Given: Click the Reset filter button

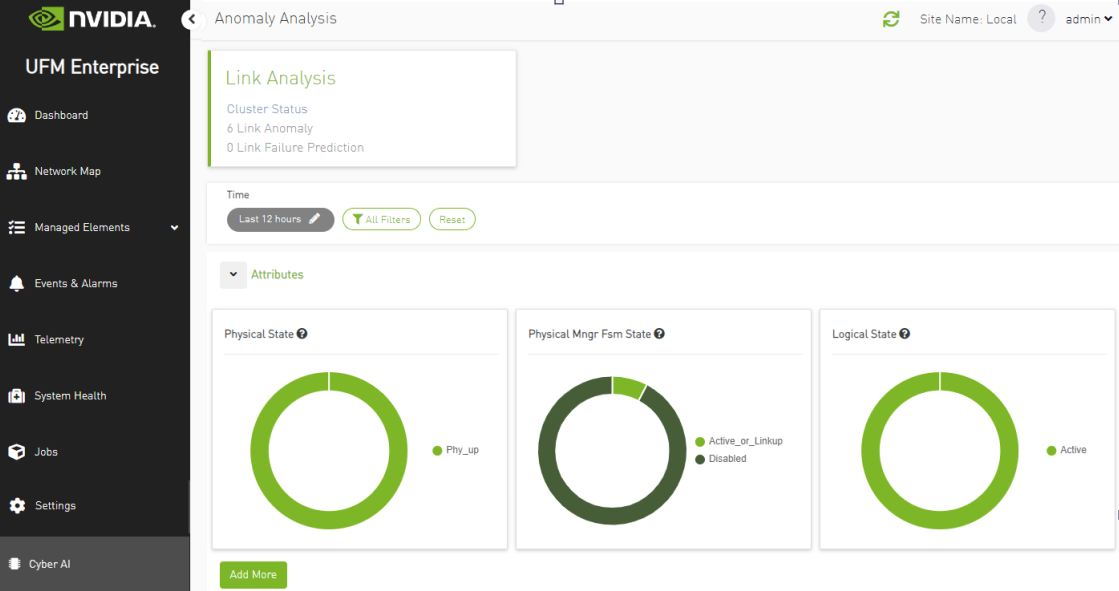Looking at the screenshot, I should tap(452, 219).
